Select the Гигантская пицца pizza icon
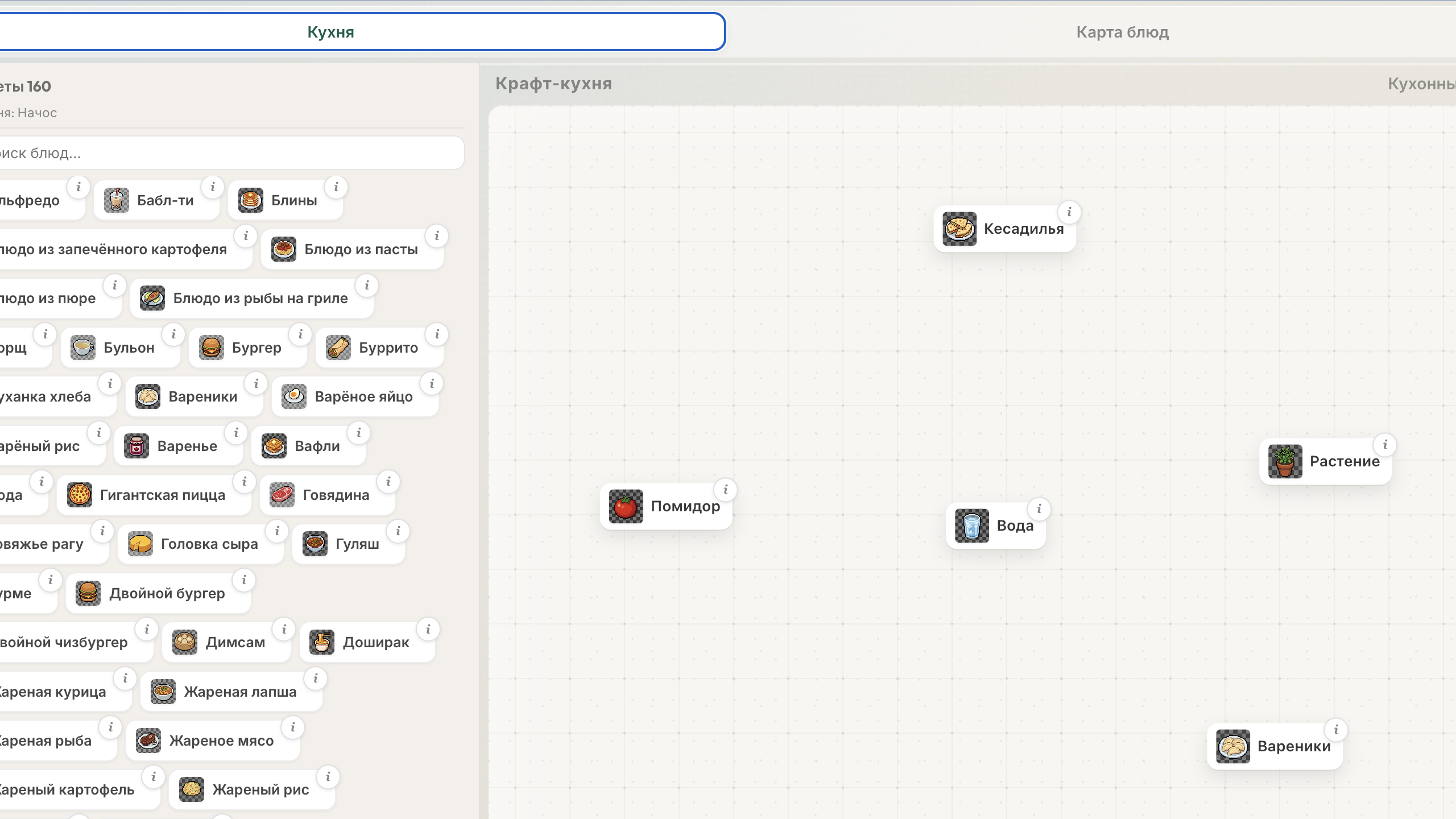The height and width of the screenshot is (819, 1456). click(x=80, y=495)
